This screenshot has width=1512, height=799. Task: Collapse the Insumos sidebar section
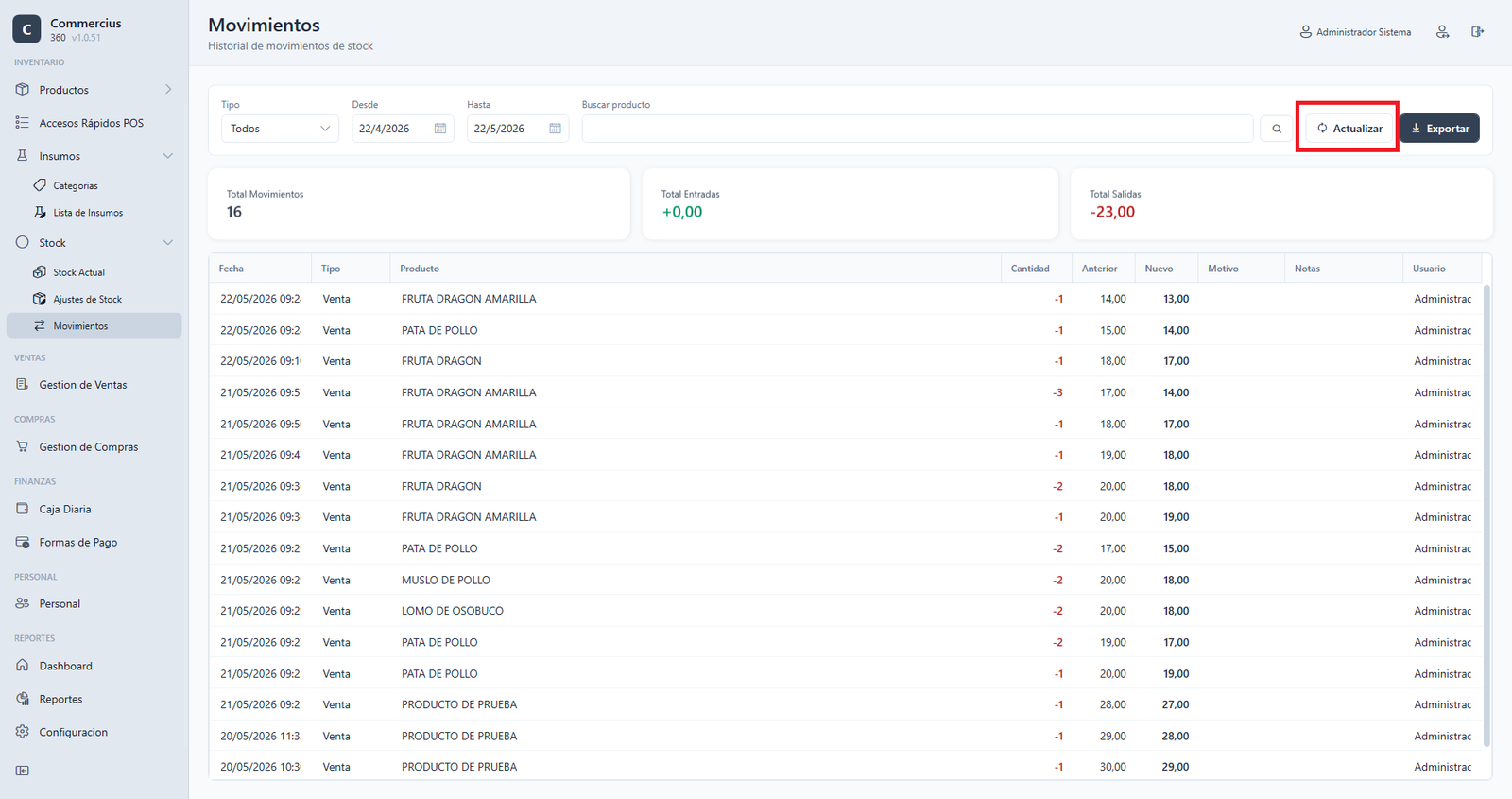pyautogui.click(x=168, y=156)
